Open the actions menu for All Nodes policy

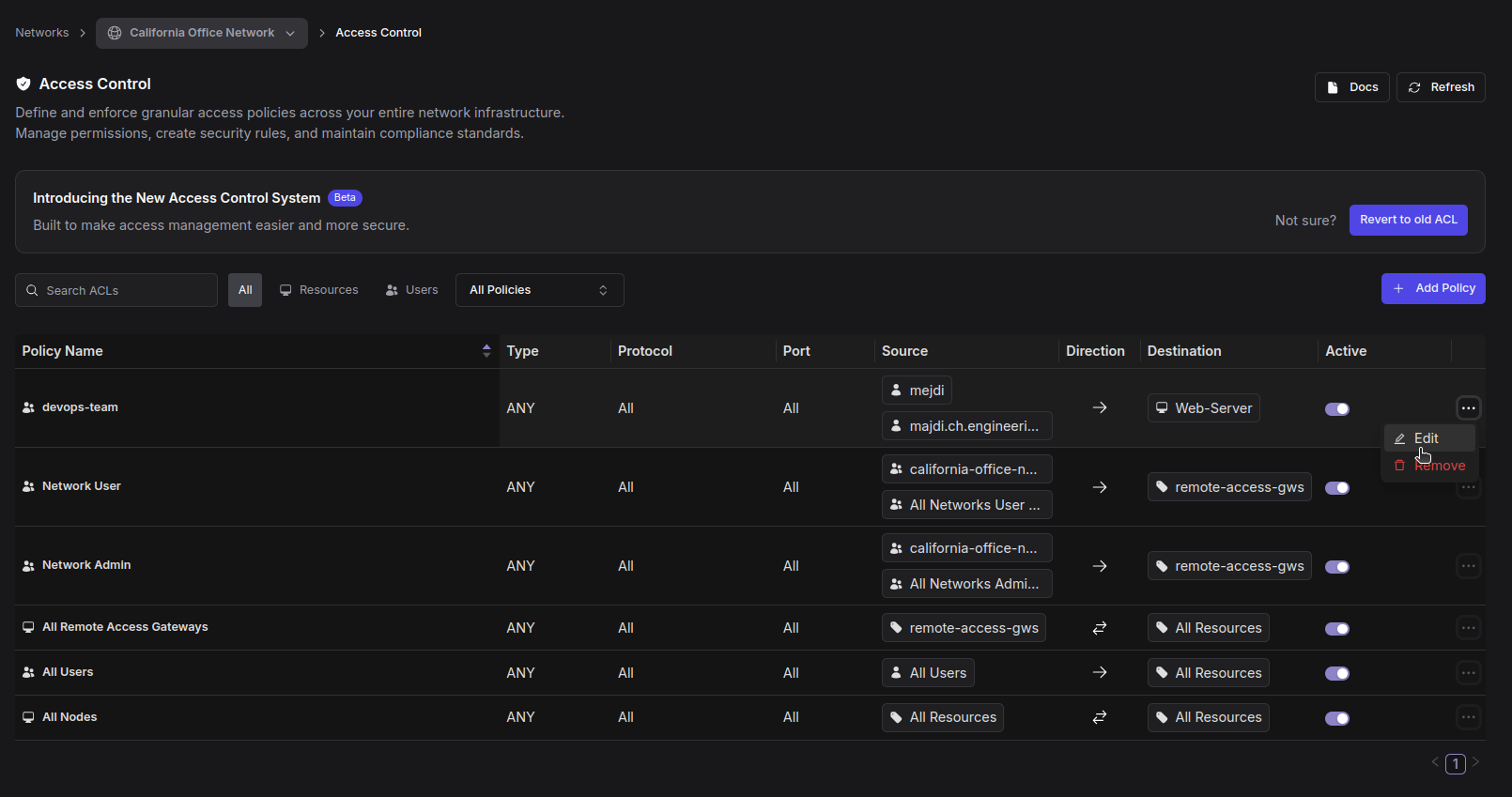point(1468,718)
